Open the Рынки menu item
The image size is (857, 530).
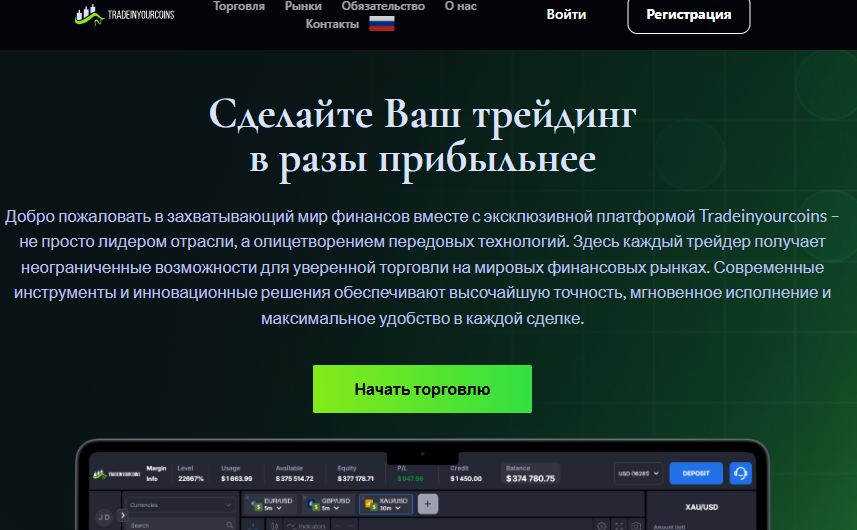(303, 6)
